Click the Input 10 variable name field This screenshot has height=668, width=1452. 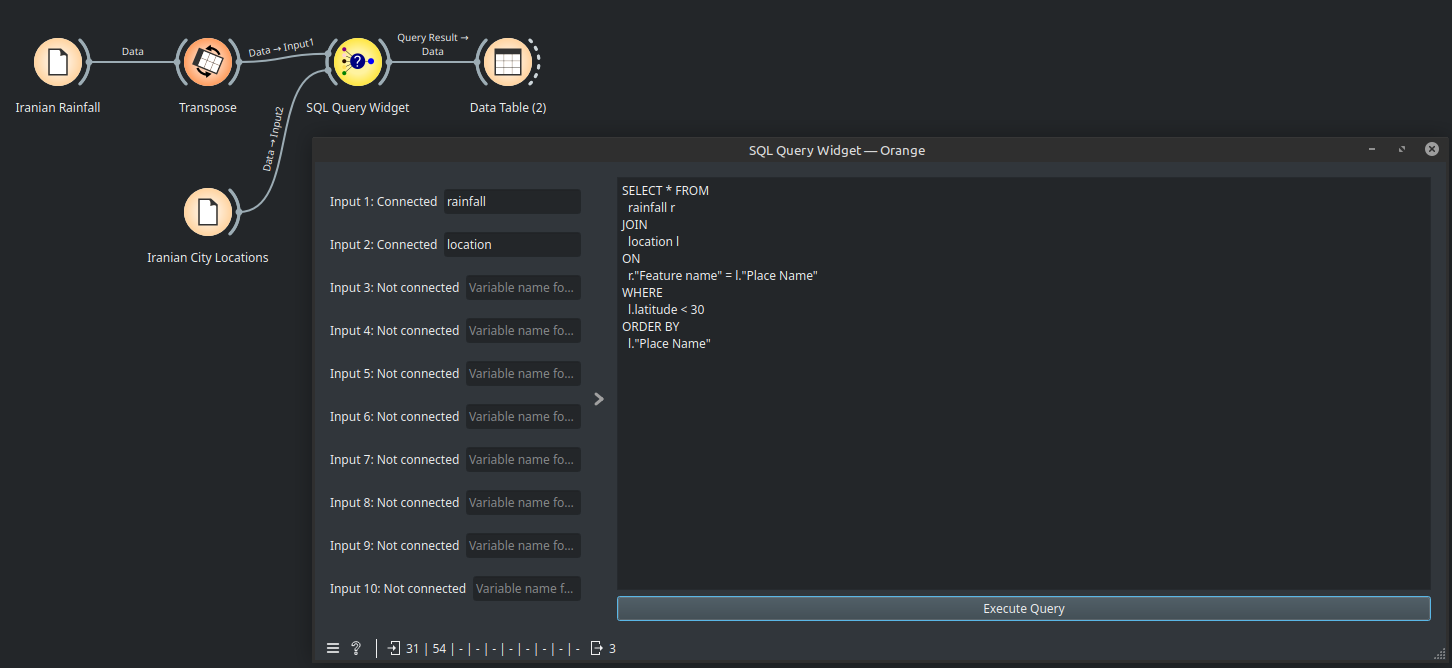(526, 589)
